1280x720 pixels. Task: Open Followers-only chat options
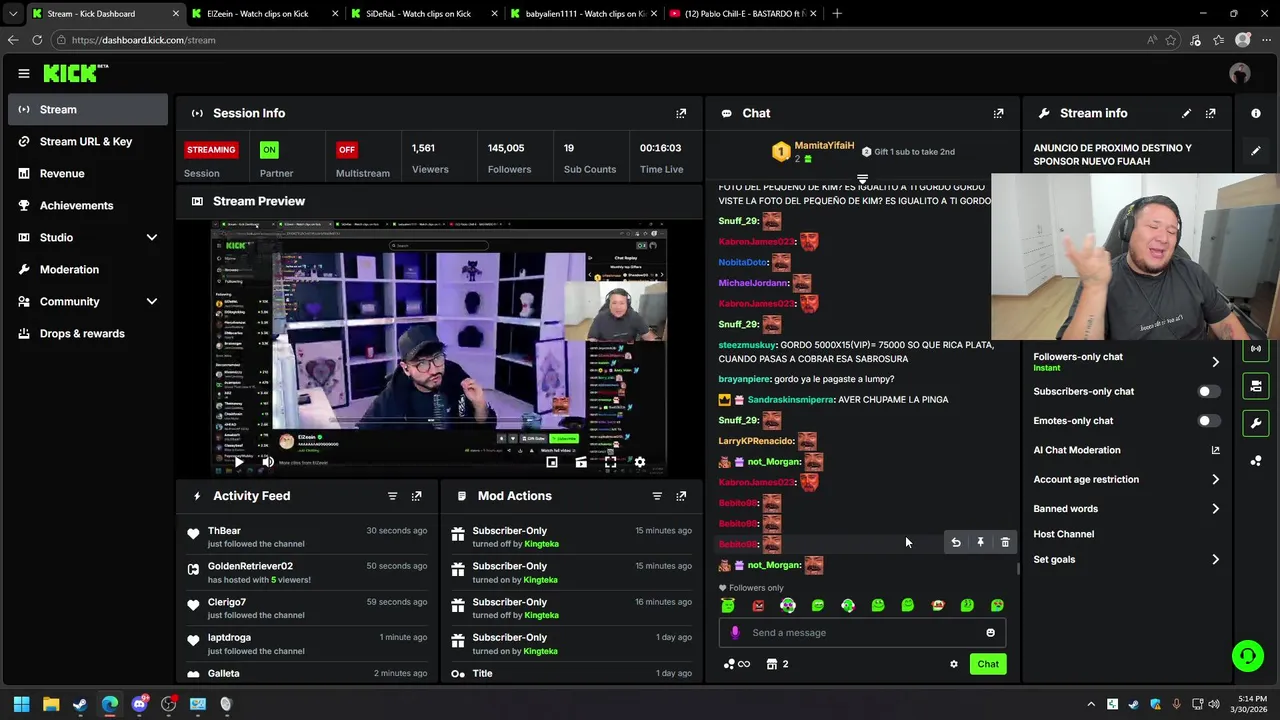coord(1127,361)
